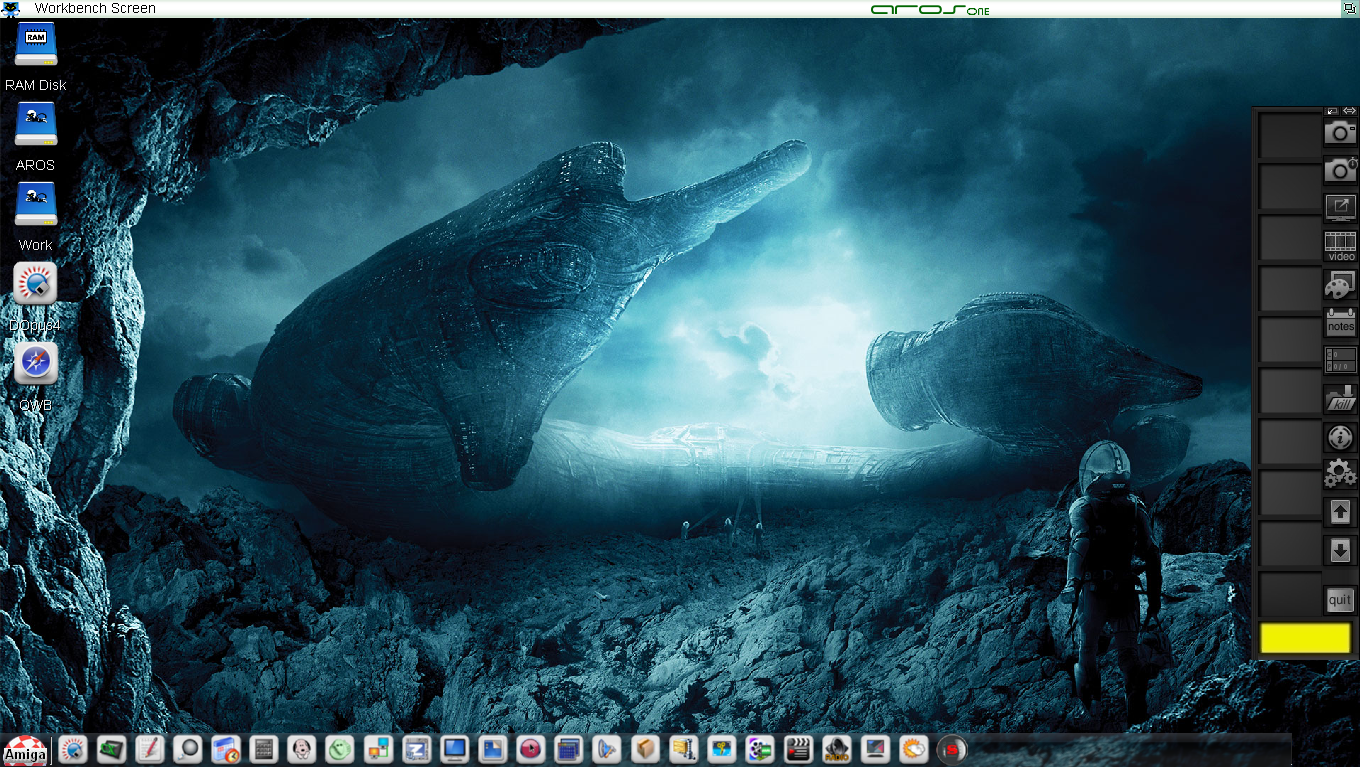
Task: Click the yellow color swatch
Action: pyautogui.click(x=1305, y=638)
